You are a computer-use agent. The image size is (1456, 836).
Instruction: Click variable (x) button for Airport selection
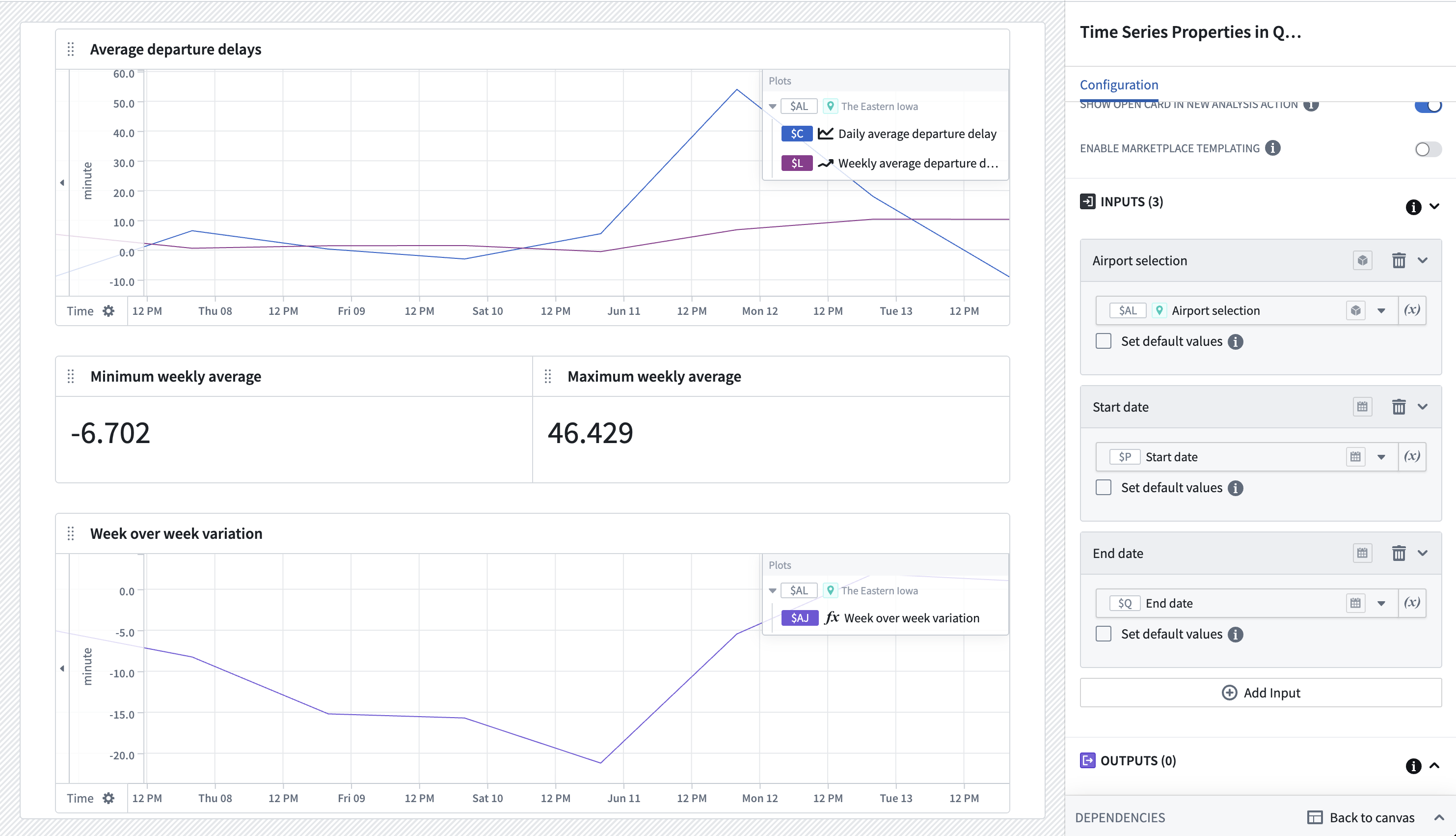pos(1412,310)
